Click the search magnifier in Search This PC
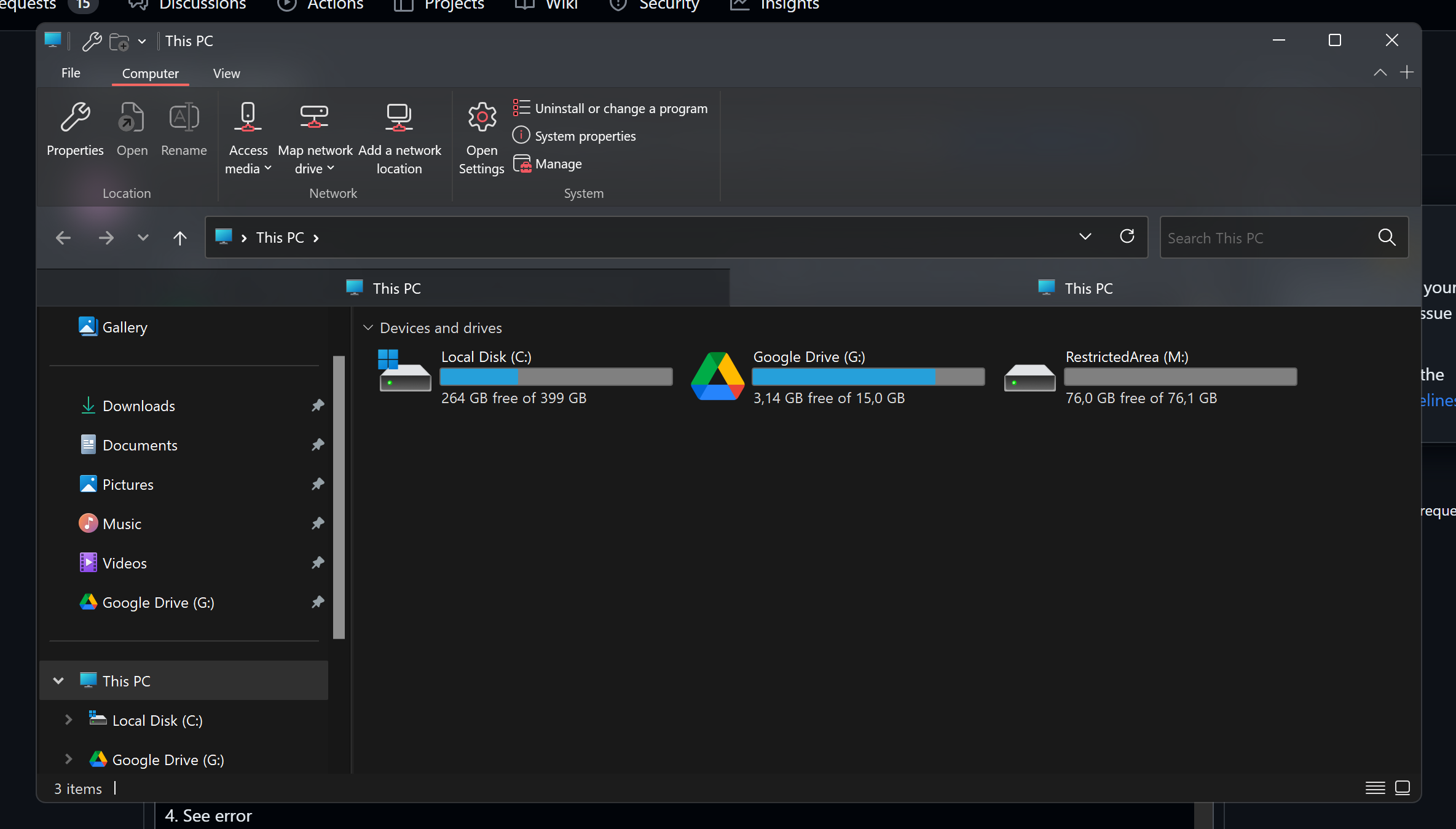 1387,237
